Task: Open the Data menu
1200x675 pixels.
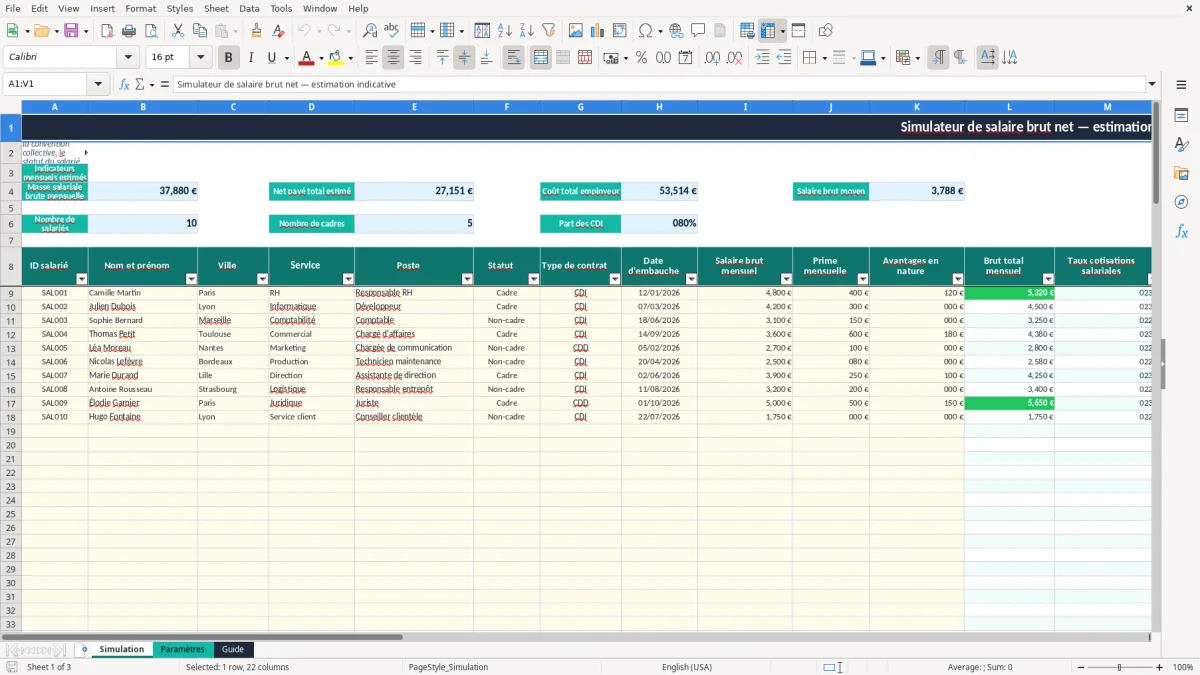Action: pyautogui.click(x=249, y=8)
